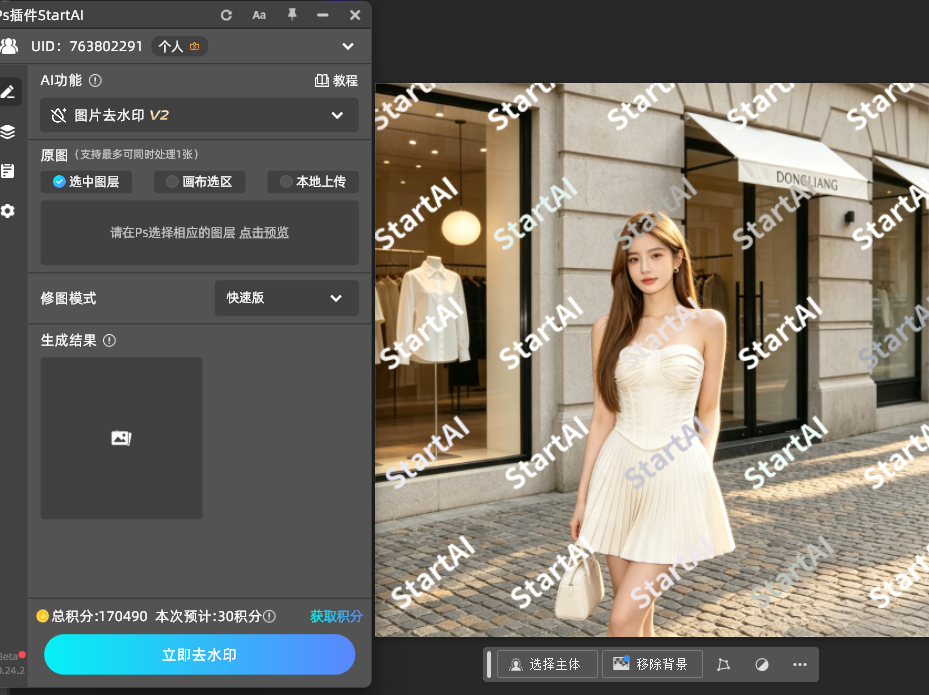This screenshot has height=695, width=929.
Task: Open the three-dot more options menu
Action: click(x=800, y=664)
